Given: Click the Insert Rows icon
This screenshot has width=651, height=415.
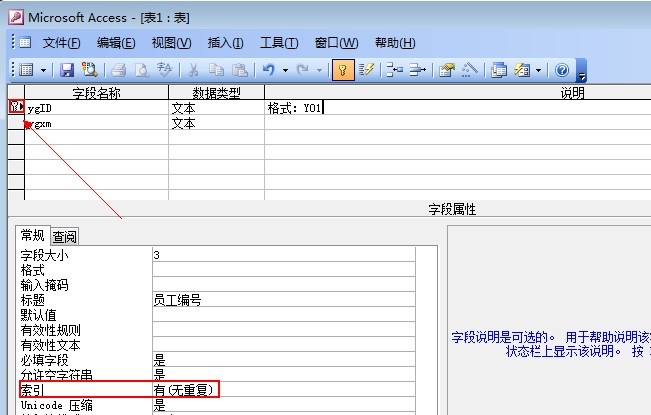Looking at the screenshot, I should tap(394, 70).
